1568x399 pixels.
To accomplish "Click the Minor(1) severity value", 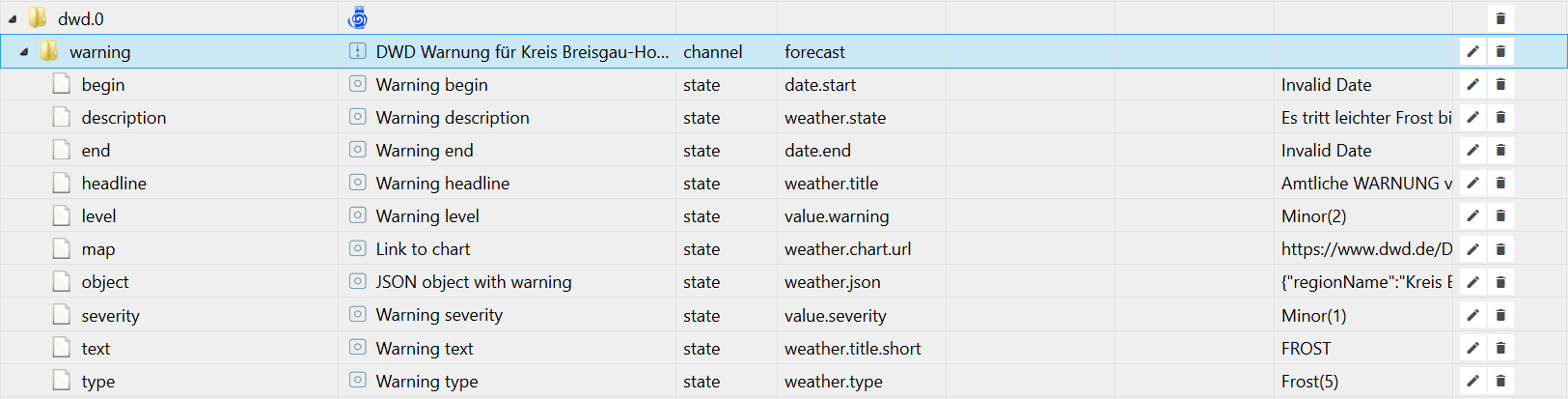I will pos(1313,316).
